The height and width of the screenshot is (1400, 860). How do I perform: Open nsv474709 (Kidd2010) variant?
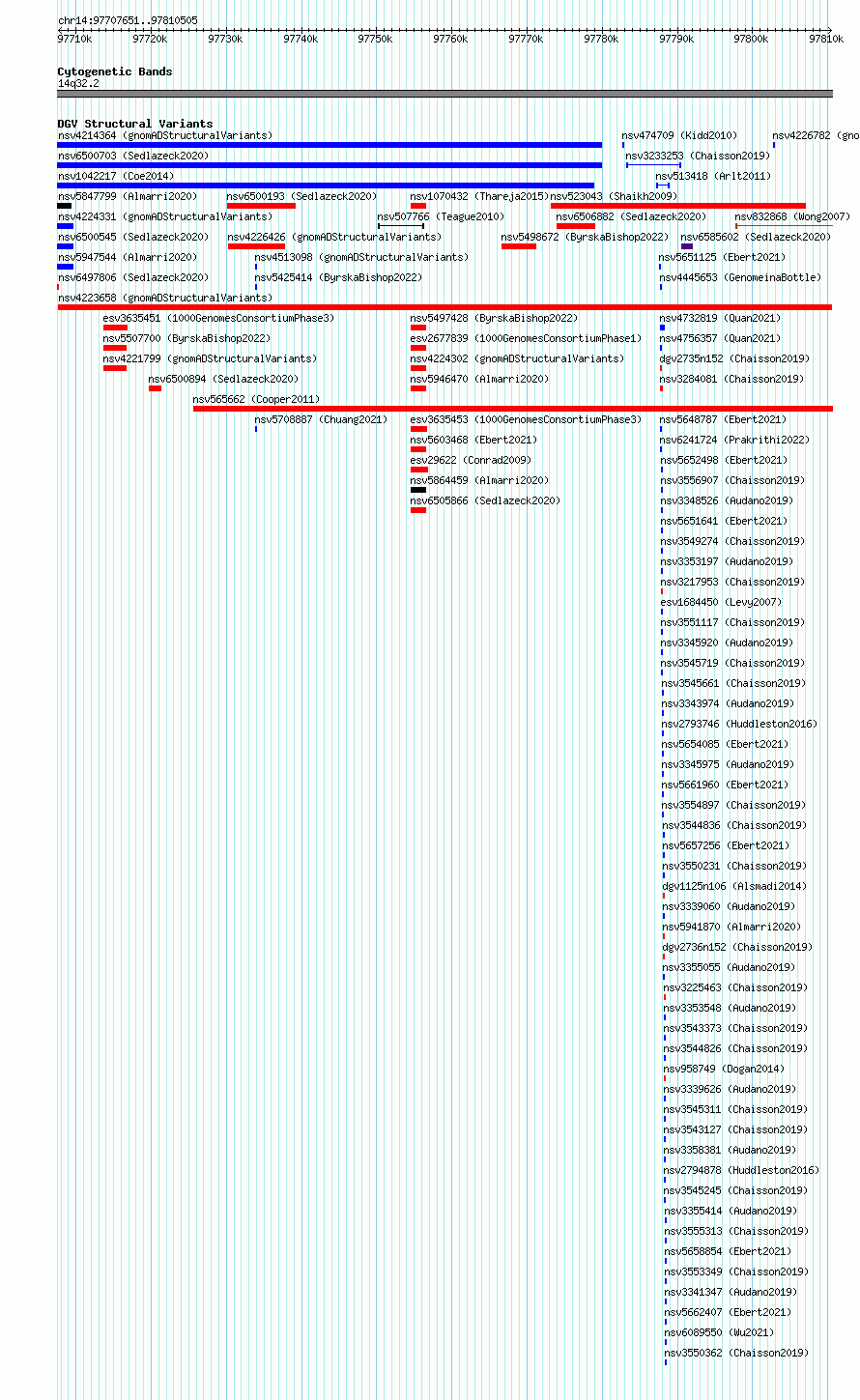[679, 136]
